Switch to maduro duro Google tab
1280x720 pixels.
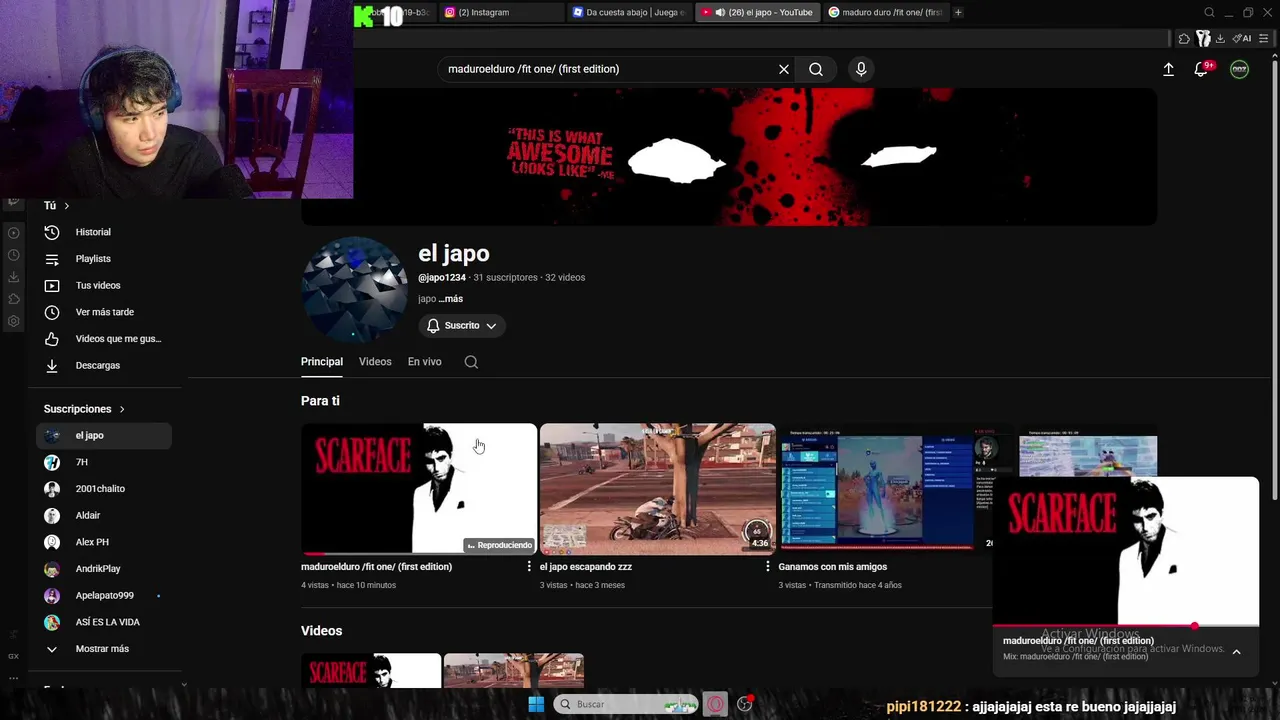[x=885, y=12]
